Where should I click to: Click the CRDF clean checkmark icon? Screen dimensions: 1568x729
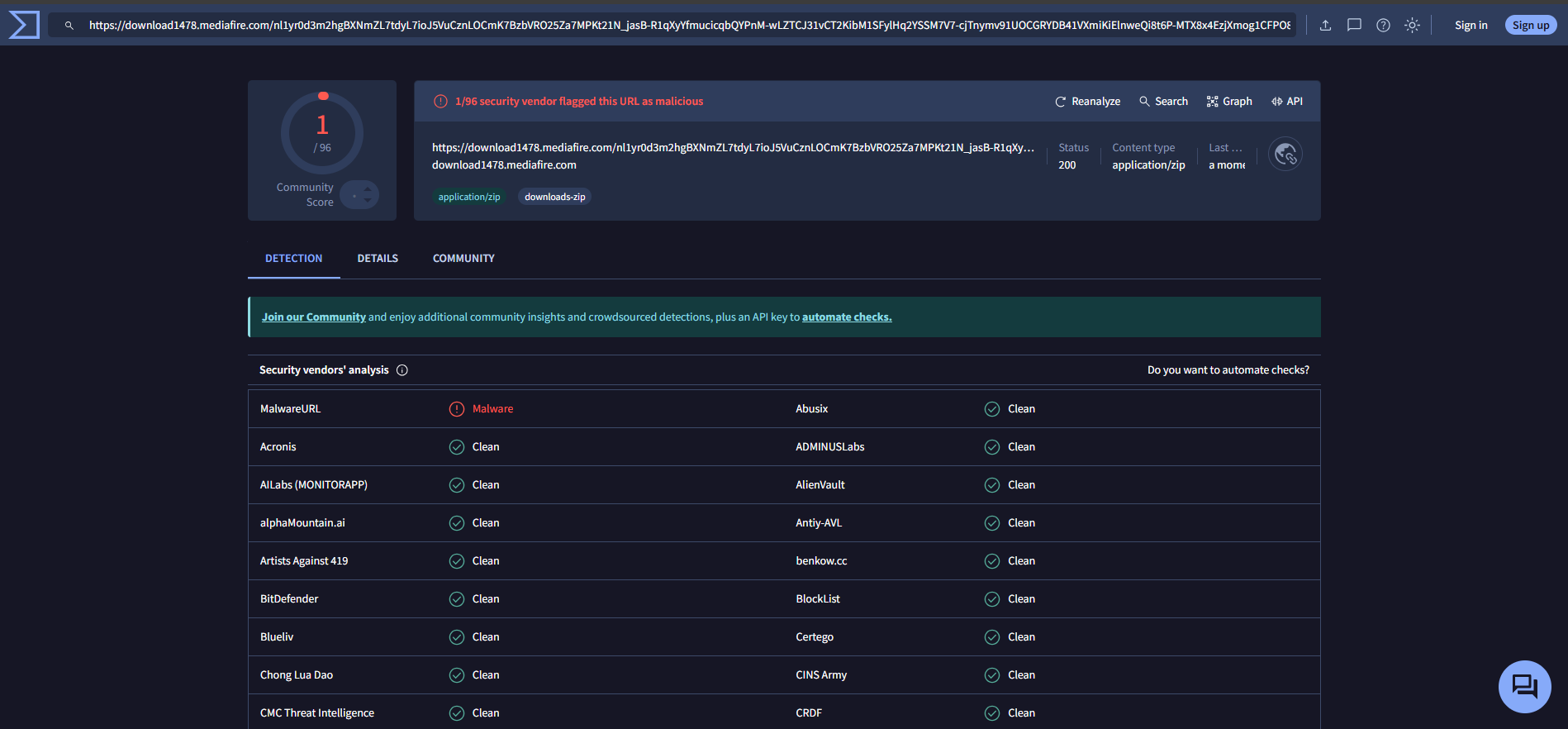tap(992, 713)
